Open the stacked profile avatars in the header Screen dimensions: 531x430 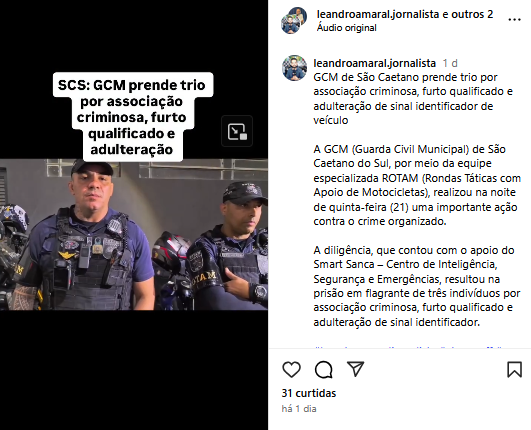[293, 20]
